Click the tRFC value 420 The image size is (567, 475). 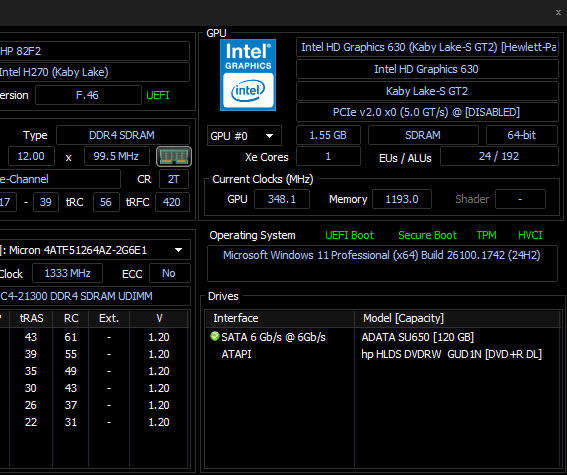172,202
